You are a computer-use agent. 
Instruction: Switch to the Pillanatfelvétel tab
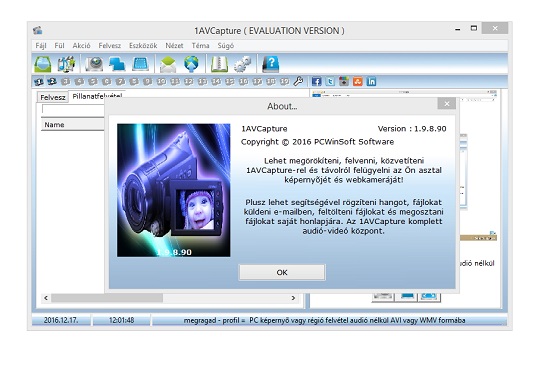(97, 96)
